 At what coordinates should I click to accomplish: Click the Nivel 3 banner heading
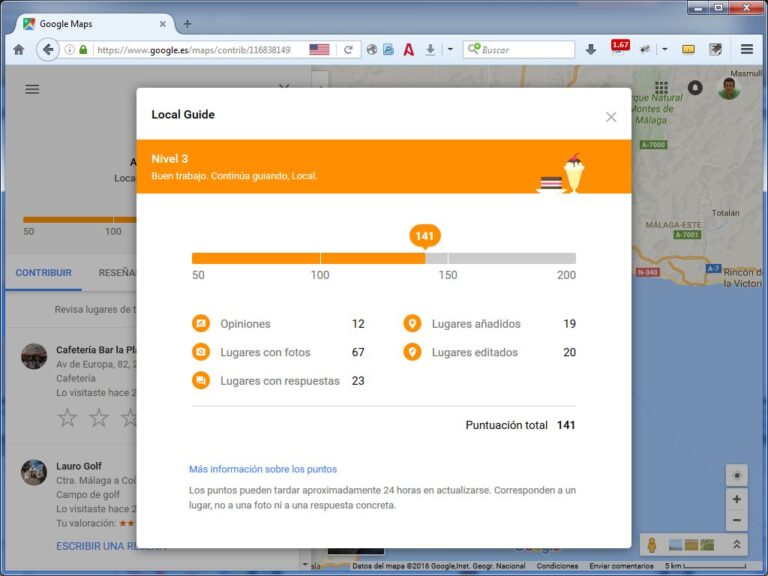point(169,159)
